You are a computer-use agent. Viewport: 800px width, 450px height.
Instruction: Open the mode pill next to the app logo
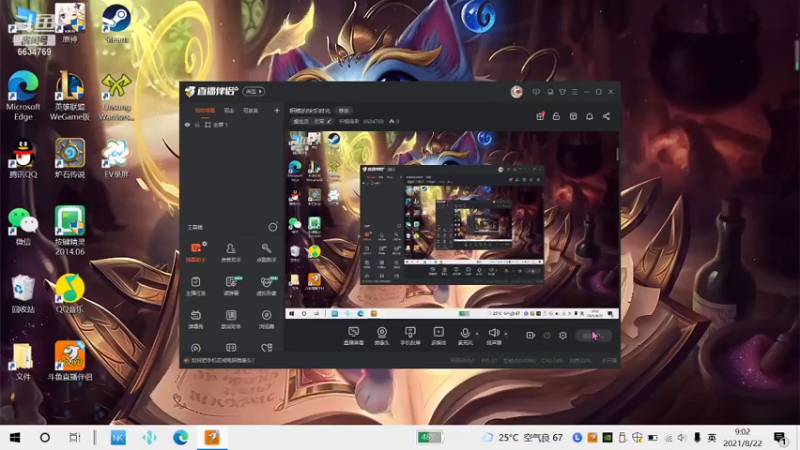tap(254, 91)
